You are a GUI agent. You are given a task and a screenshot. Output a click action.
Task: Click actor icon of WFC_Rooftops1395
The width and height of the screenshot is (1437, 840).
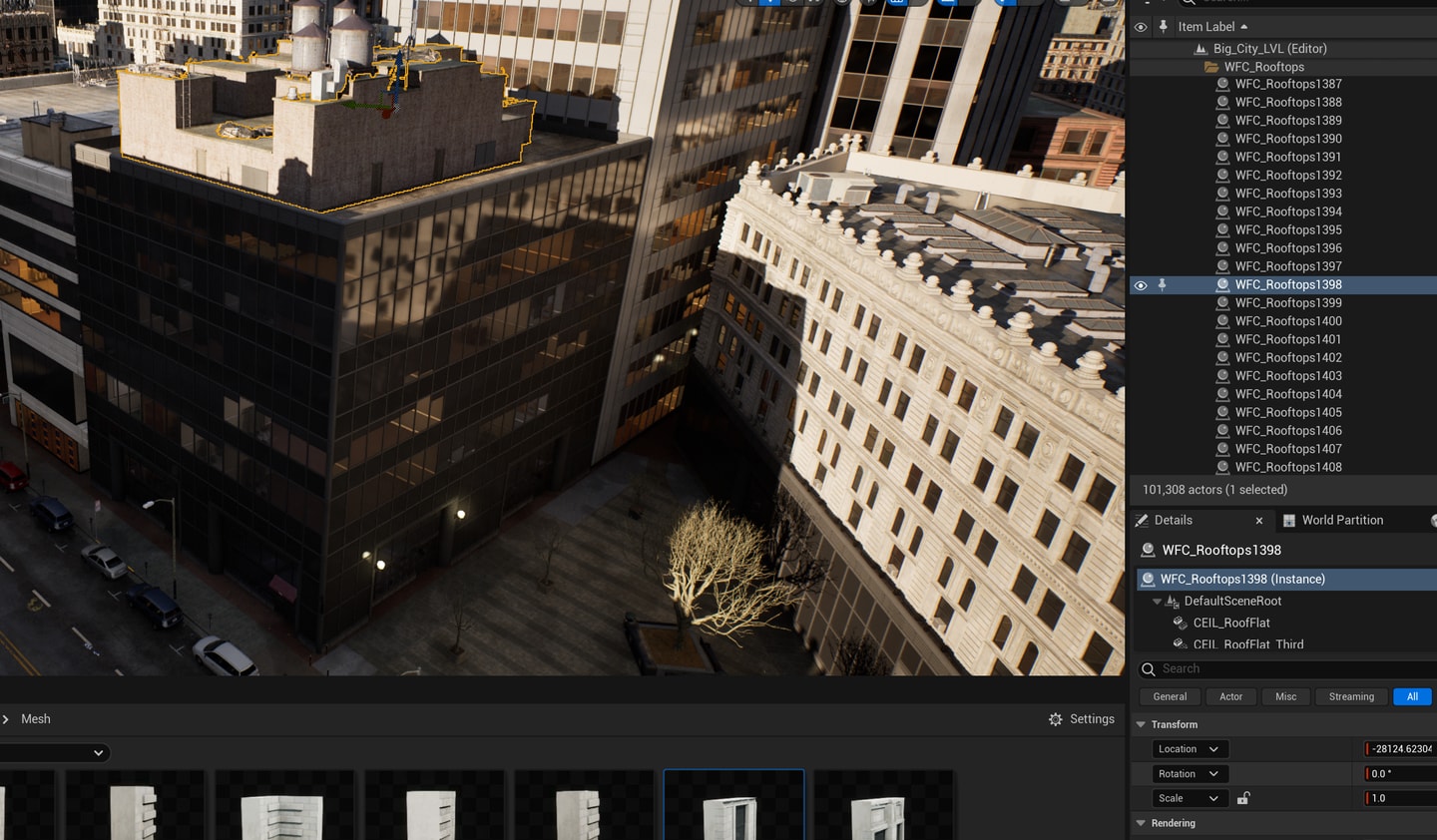coord(1222,230)
